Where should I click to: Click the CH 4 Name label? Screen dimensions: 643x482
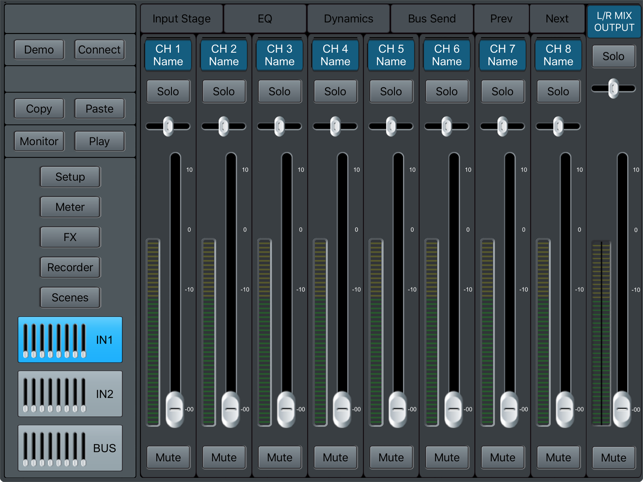point(335,55)
